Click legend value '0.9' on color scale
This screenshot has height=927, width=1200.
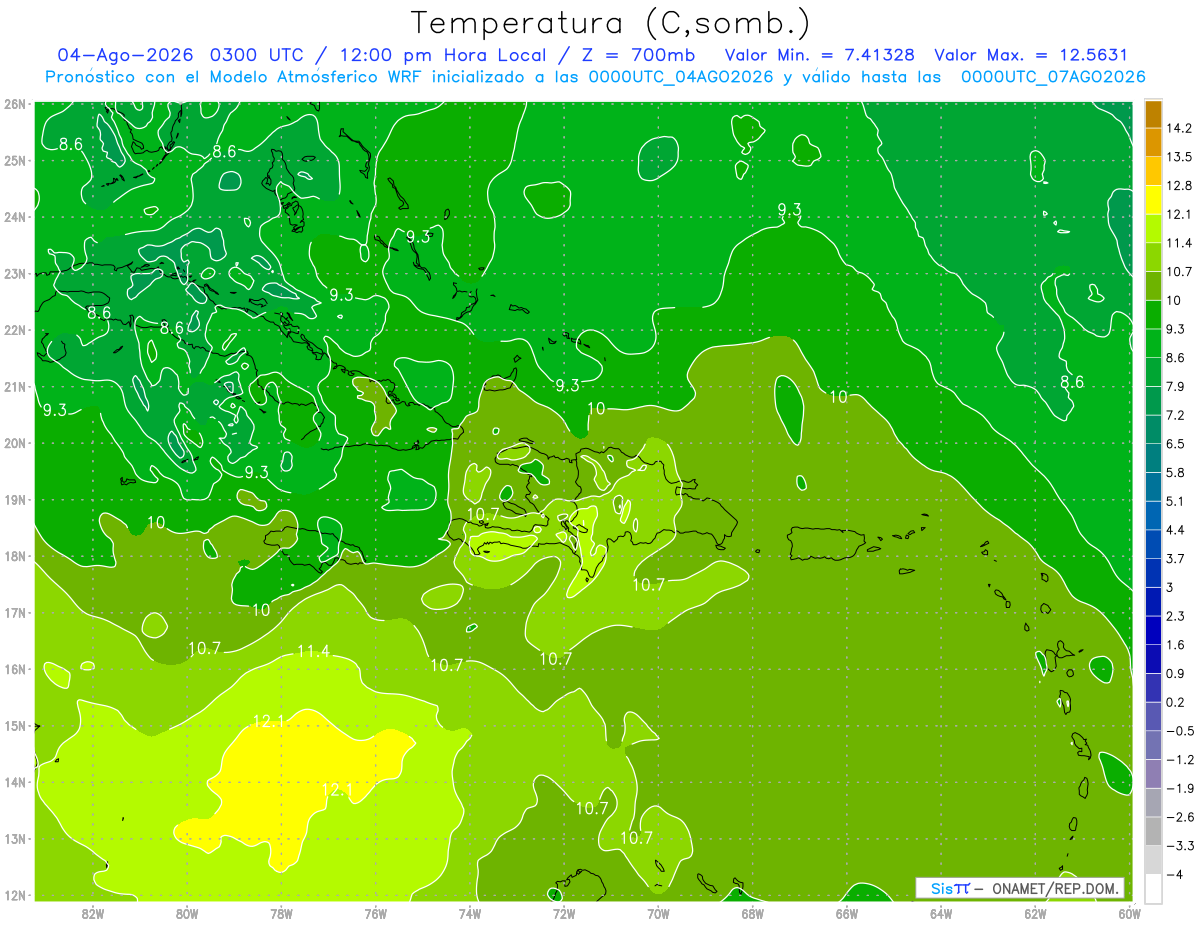coord(1176,673)
